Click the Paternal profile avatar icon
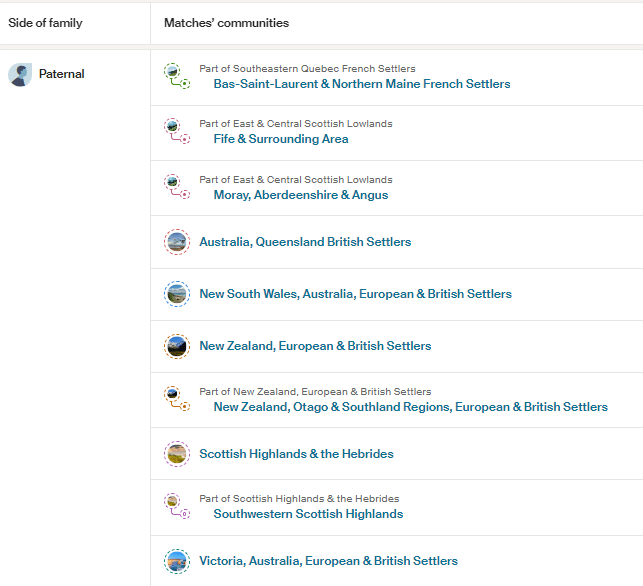 click(20, 74)
